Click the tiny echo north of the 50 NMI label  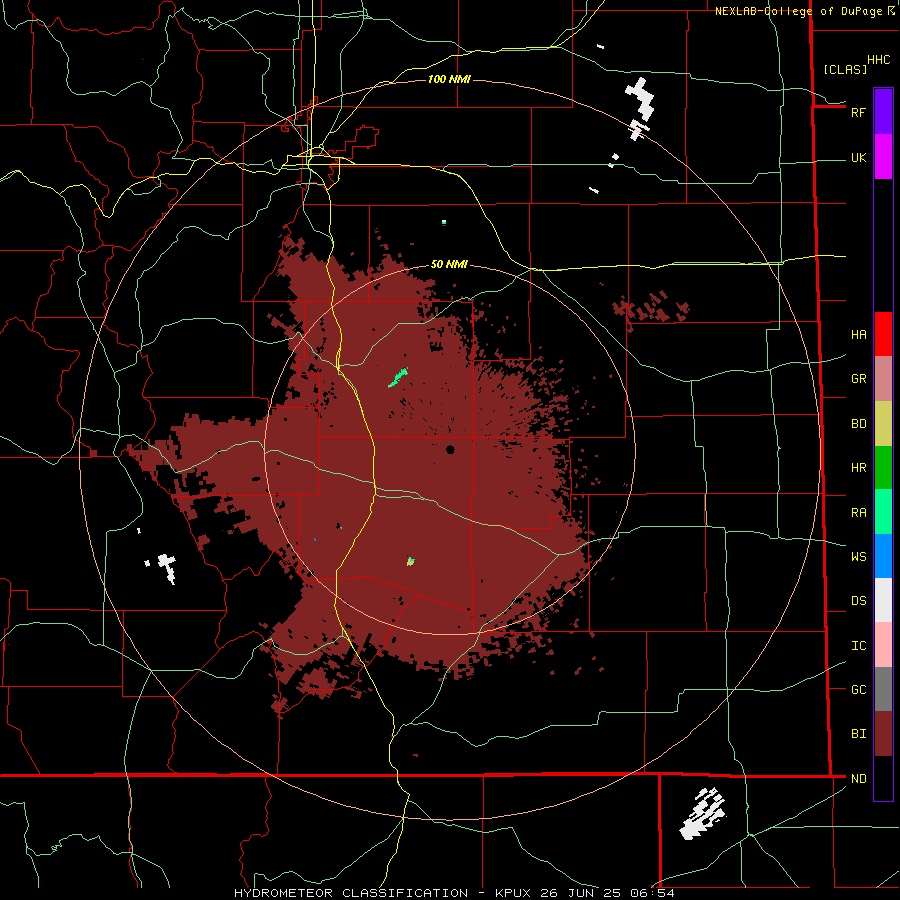[444, 222]
